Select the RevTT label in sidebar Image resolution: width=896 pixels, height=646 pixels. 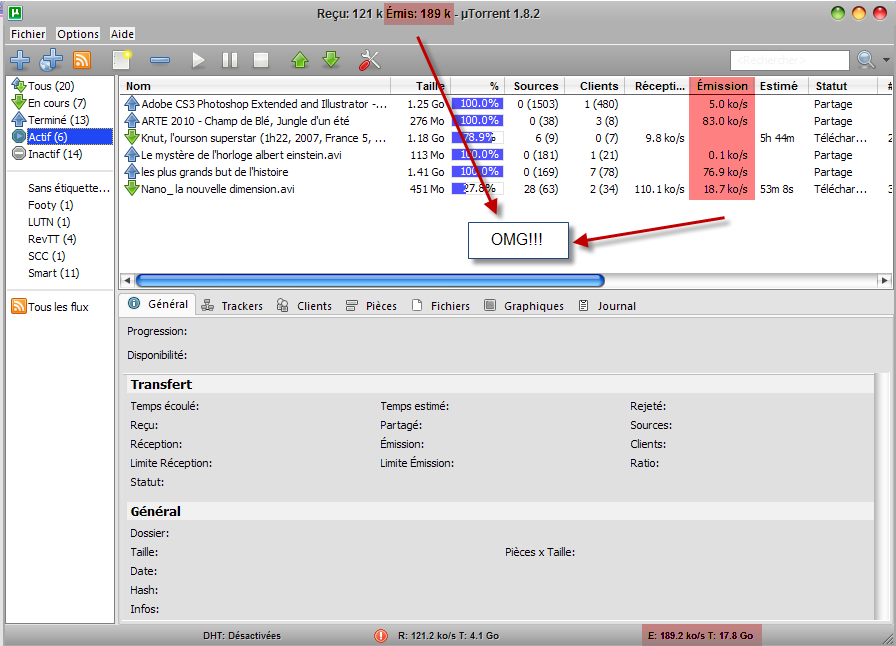(50, 239)
